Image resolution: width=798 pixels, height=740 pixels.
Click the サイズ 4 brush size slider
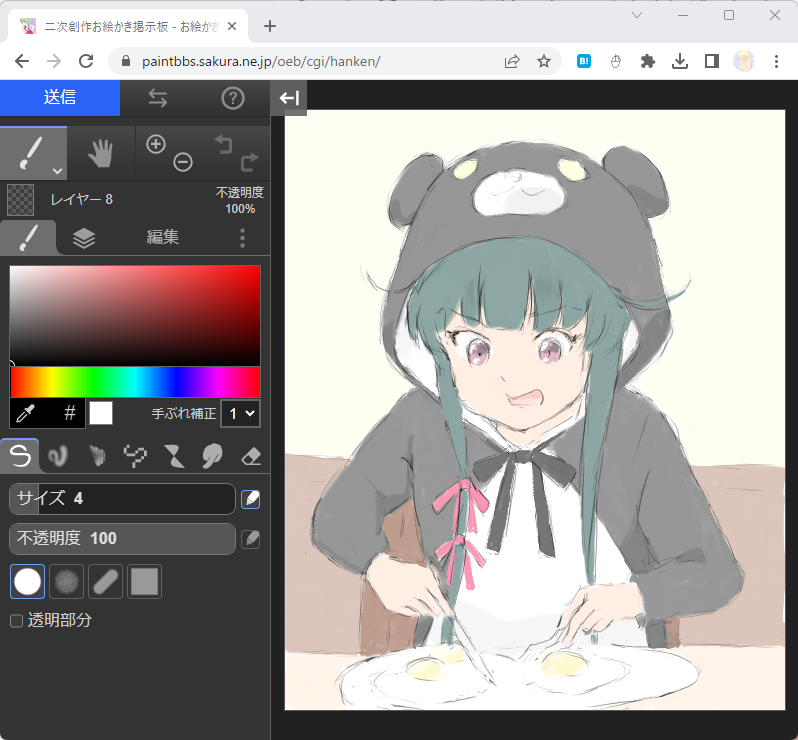pyautogui.click(x=122, y=499)
